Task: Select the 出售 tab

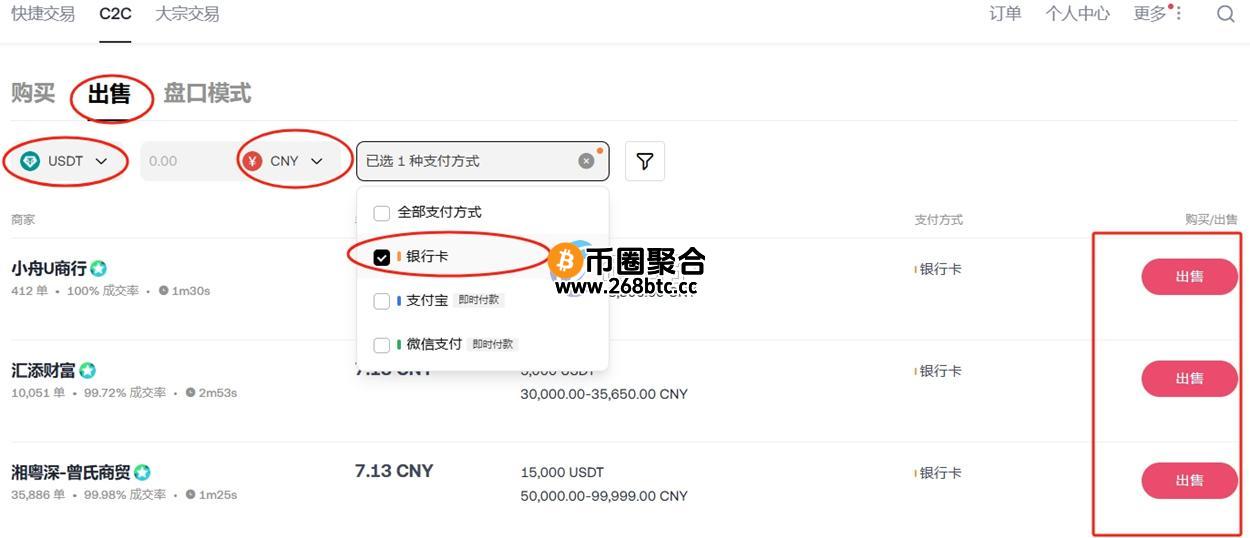Action: [110, 93]
